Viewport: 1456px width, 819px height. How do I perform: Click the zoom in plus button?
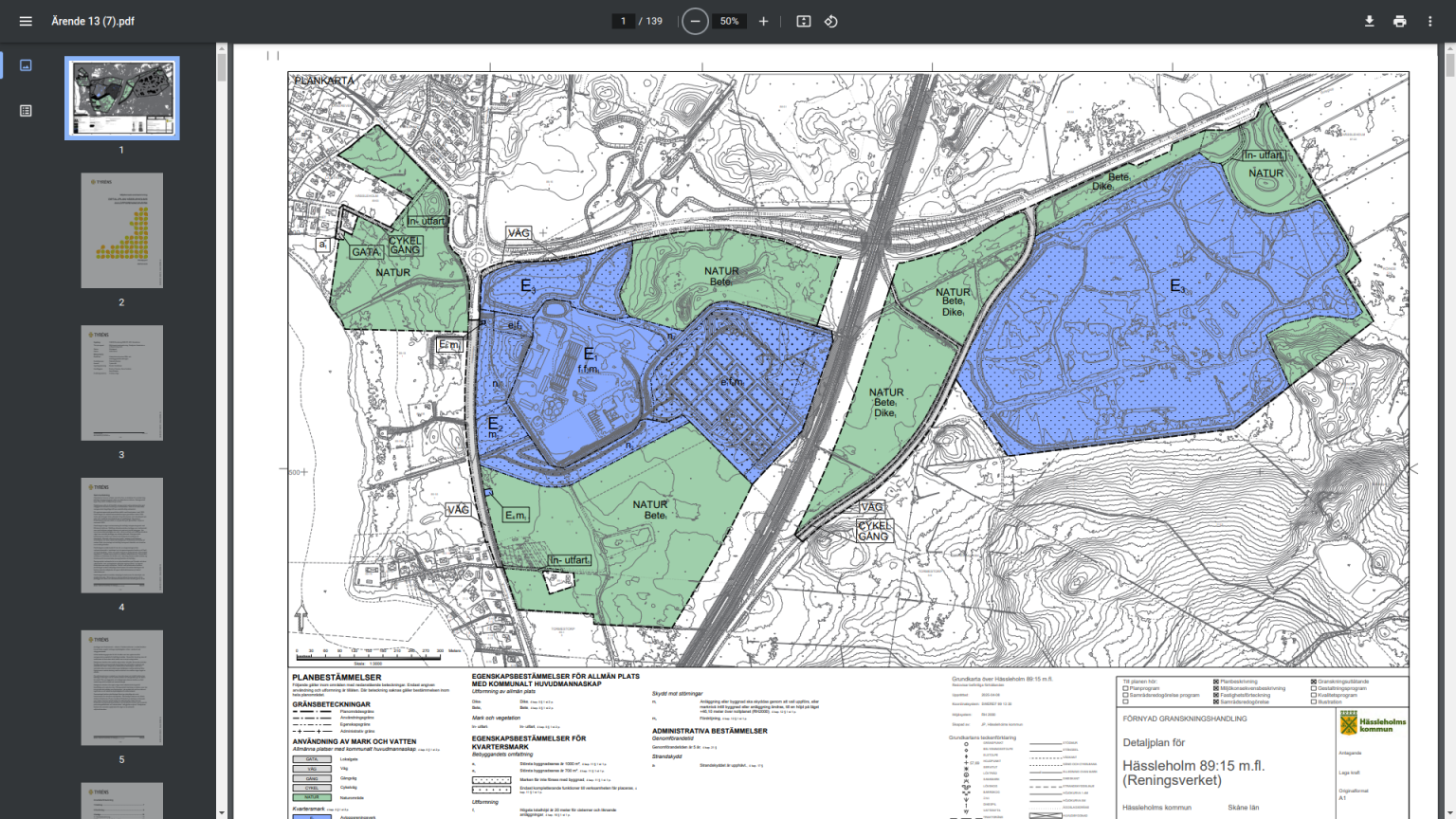pos(763,21)
